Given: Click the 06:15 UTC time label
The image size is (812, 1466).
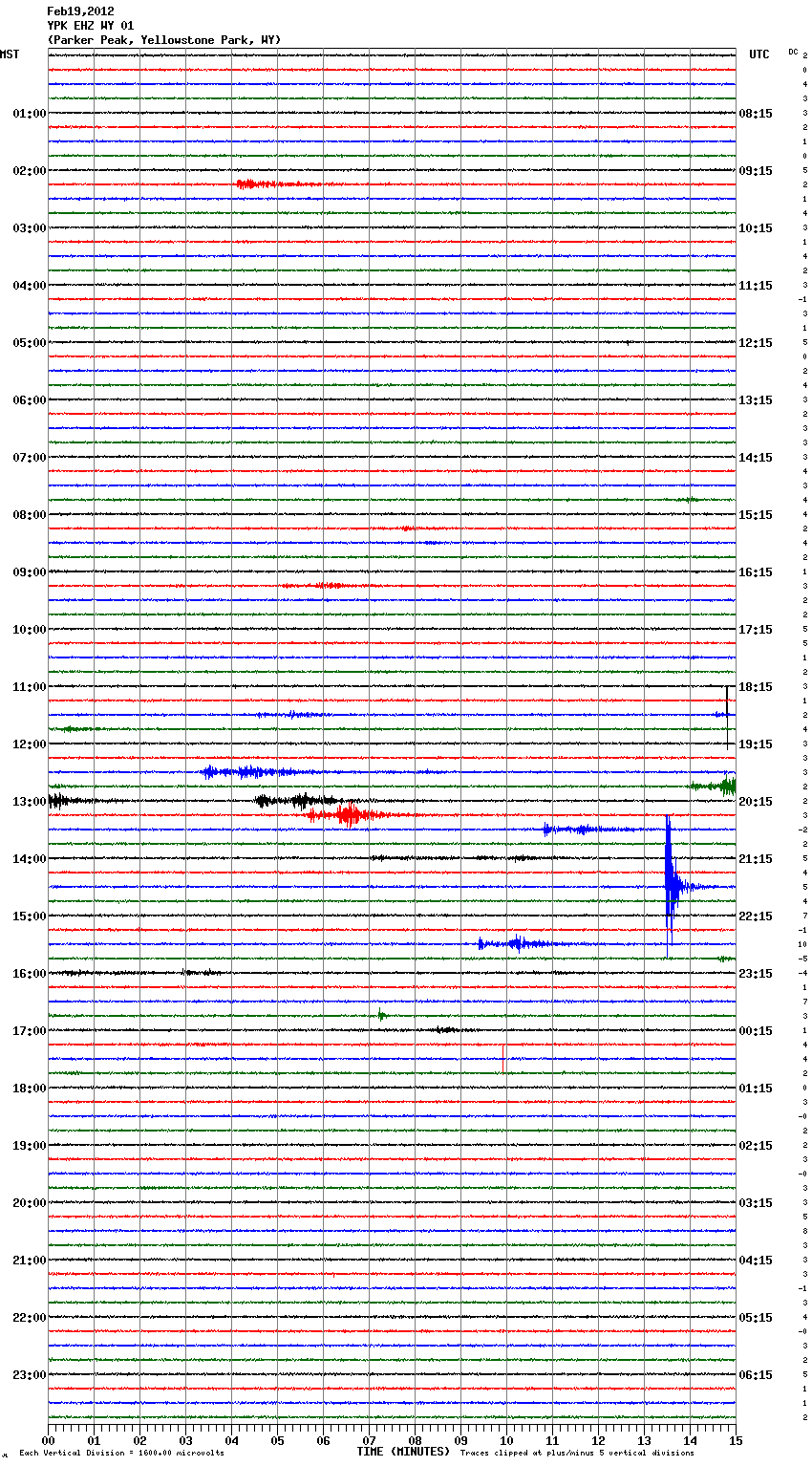Looking at the screenshot, I should click(756, 1375).
